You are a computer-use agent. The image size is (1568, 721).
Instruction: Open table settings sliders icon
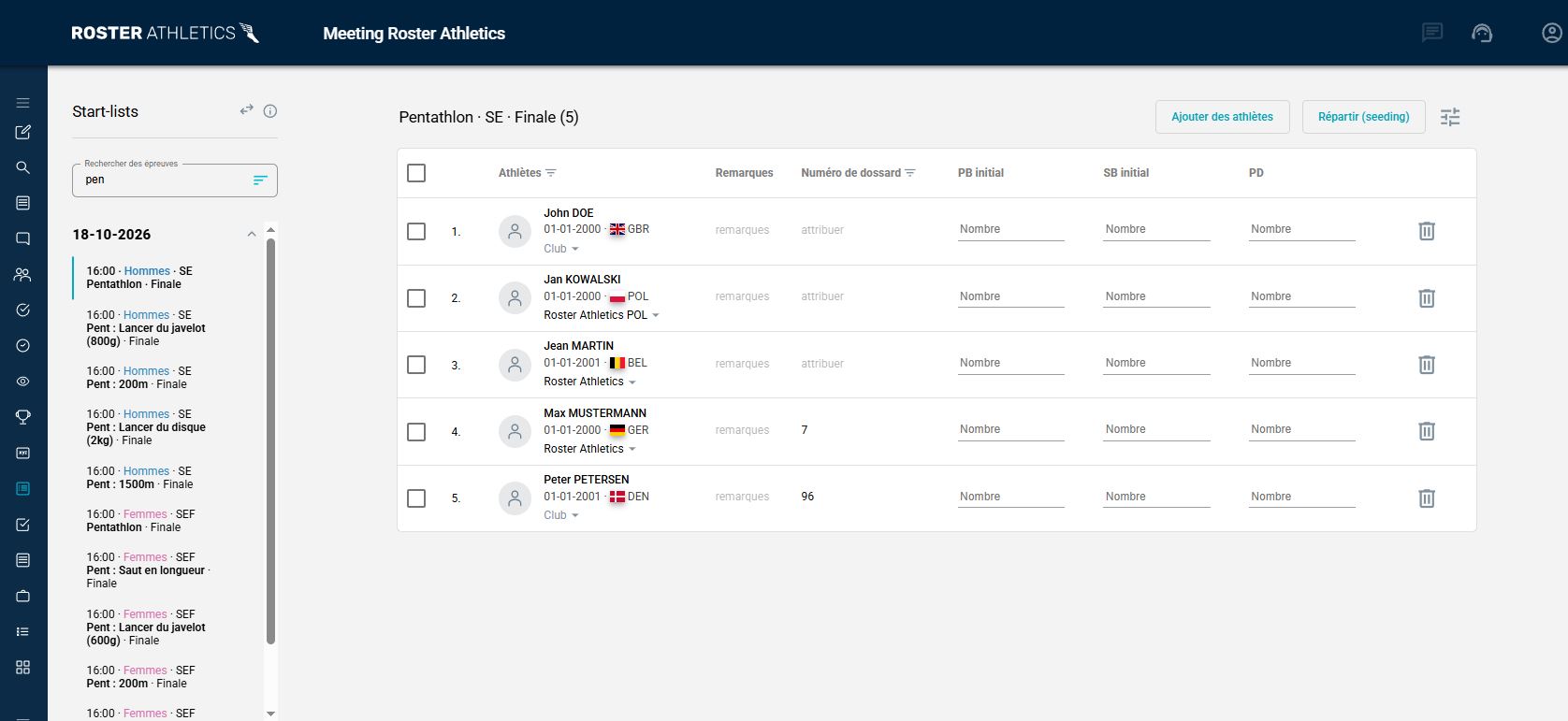point(1450,117)
